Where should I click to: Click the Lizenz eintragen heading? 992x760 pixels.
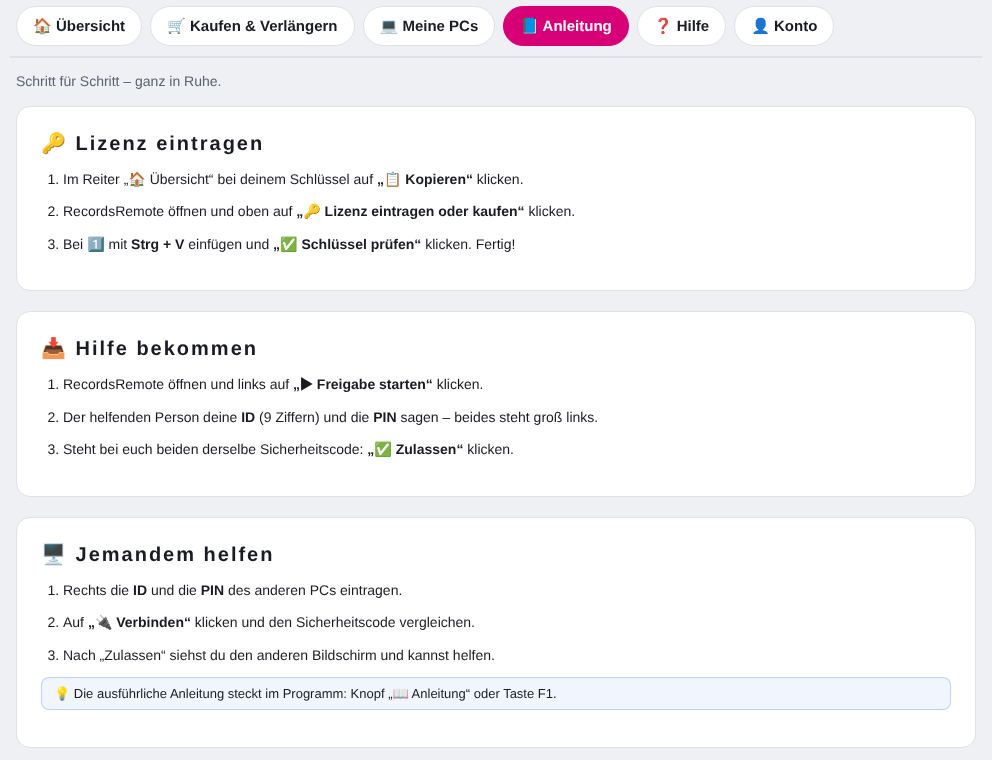pos(169,143)
